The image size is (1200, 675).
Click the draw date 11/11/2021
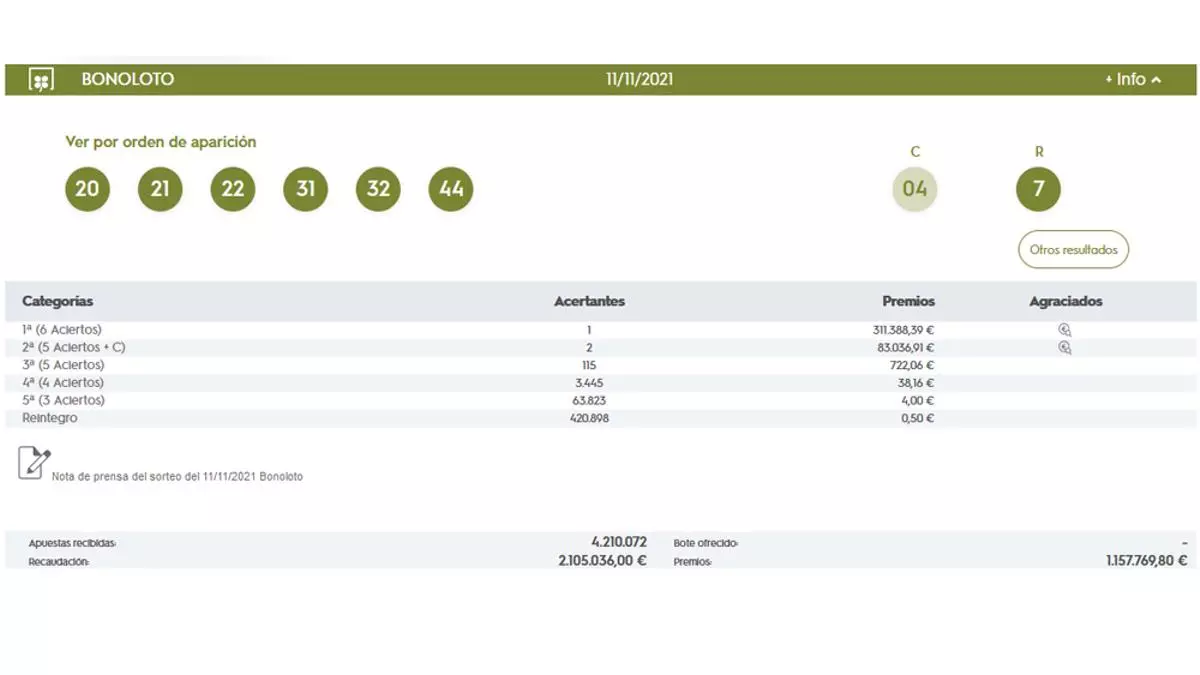[x=639, y=80]
